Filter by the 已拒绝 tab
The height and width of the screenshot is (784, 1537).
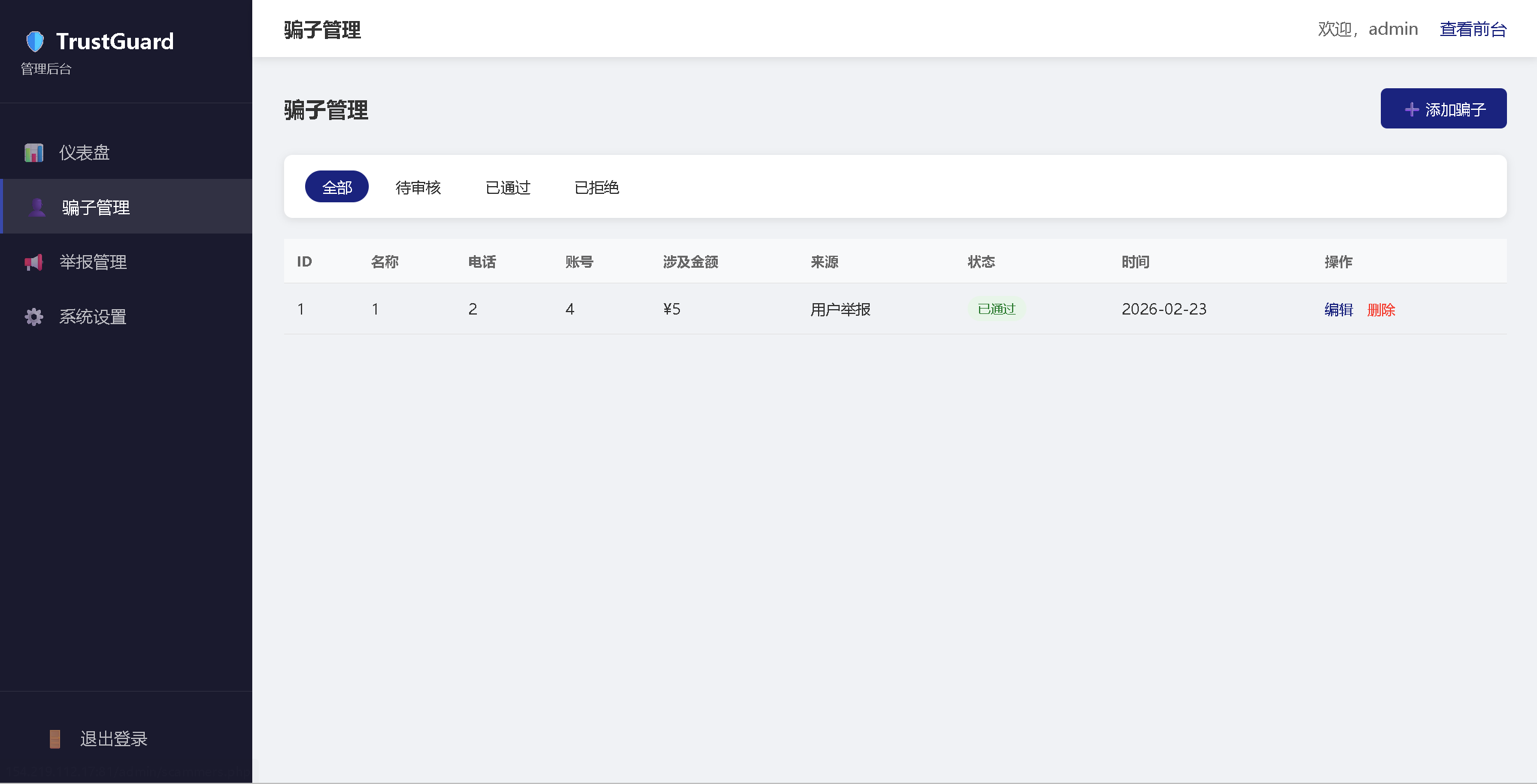point(596,187)
